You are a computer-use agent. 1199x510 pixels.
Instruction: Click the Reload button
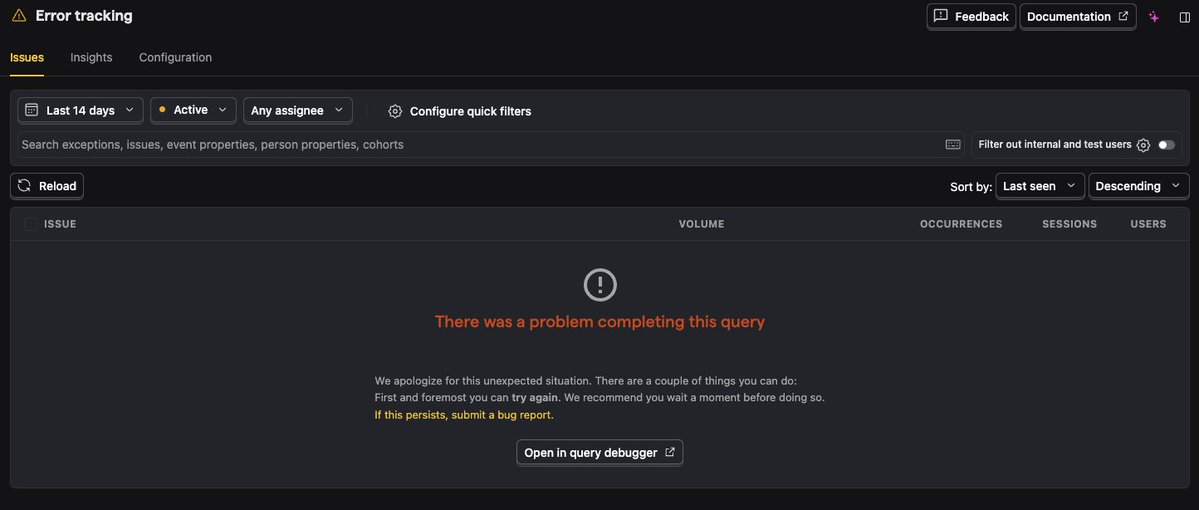click(x=47, y=186)
